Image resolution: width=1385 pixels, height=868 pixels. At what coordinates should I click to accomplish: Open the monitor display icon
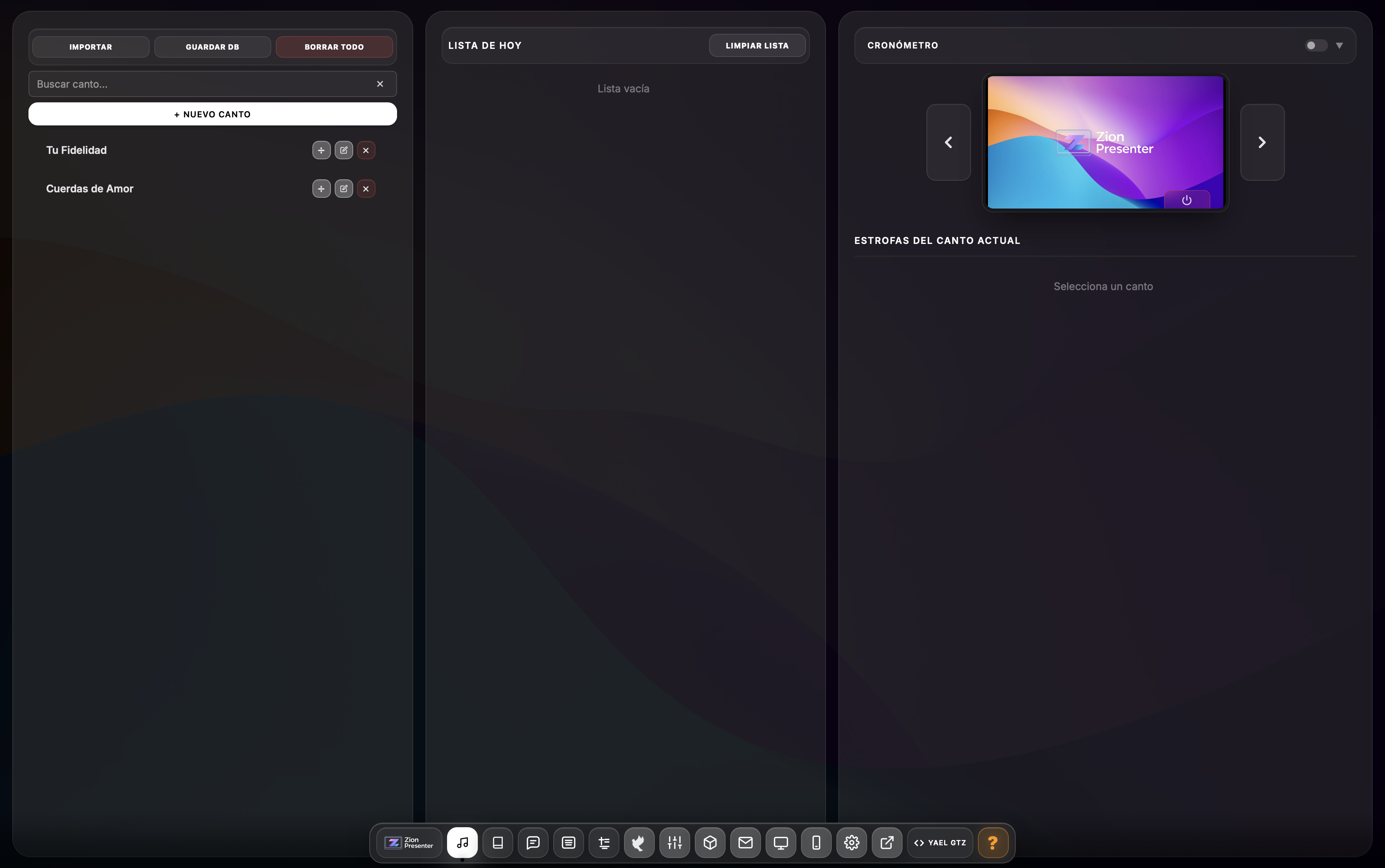[781, 842]
